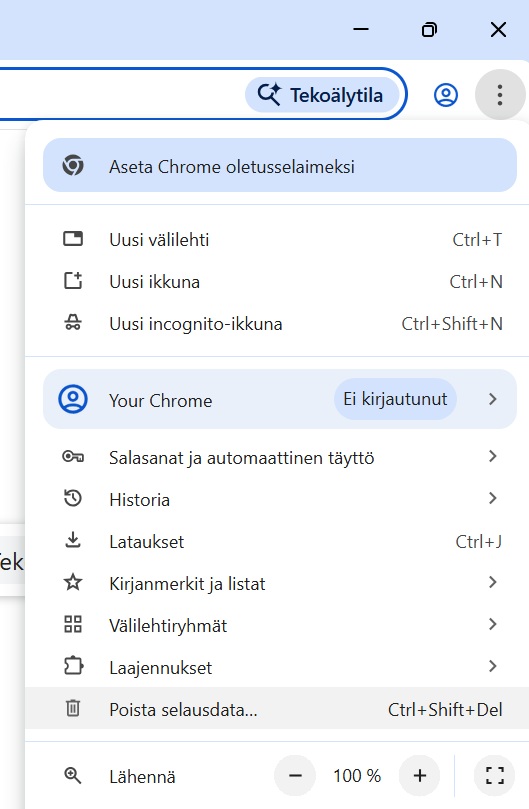529x809 pixels.
Task: Open the Historia menu entry
Action: (x=277, y=499)
